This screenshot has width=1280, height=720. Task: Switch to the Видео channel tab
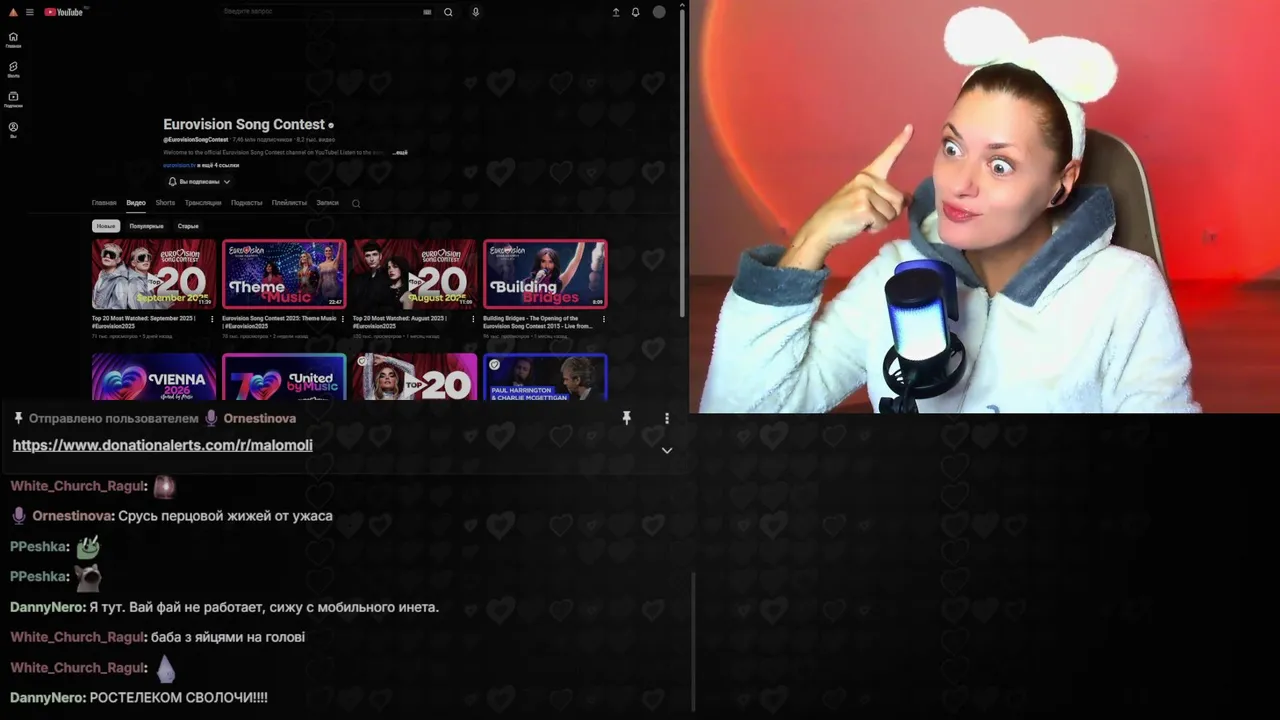136,203
